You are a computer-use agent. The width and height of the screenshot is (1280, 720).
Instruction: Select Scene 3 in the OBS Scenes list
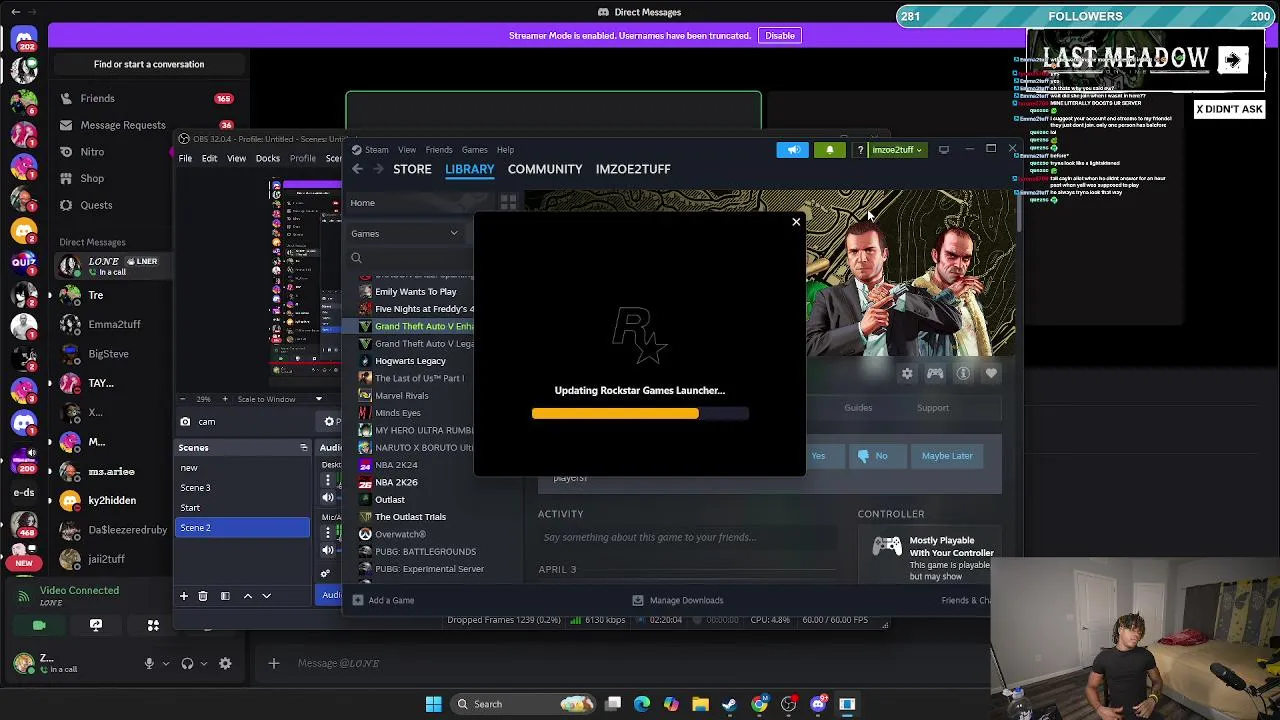(243, 488)
